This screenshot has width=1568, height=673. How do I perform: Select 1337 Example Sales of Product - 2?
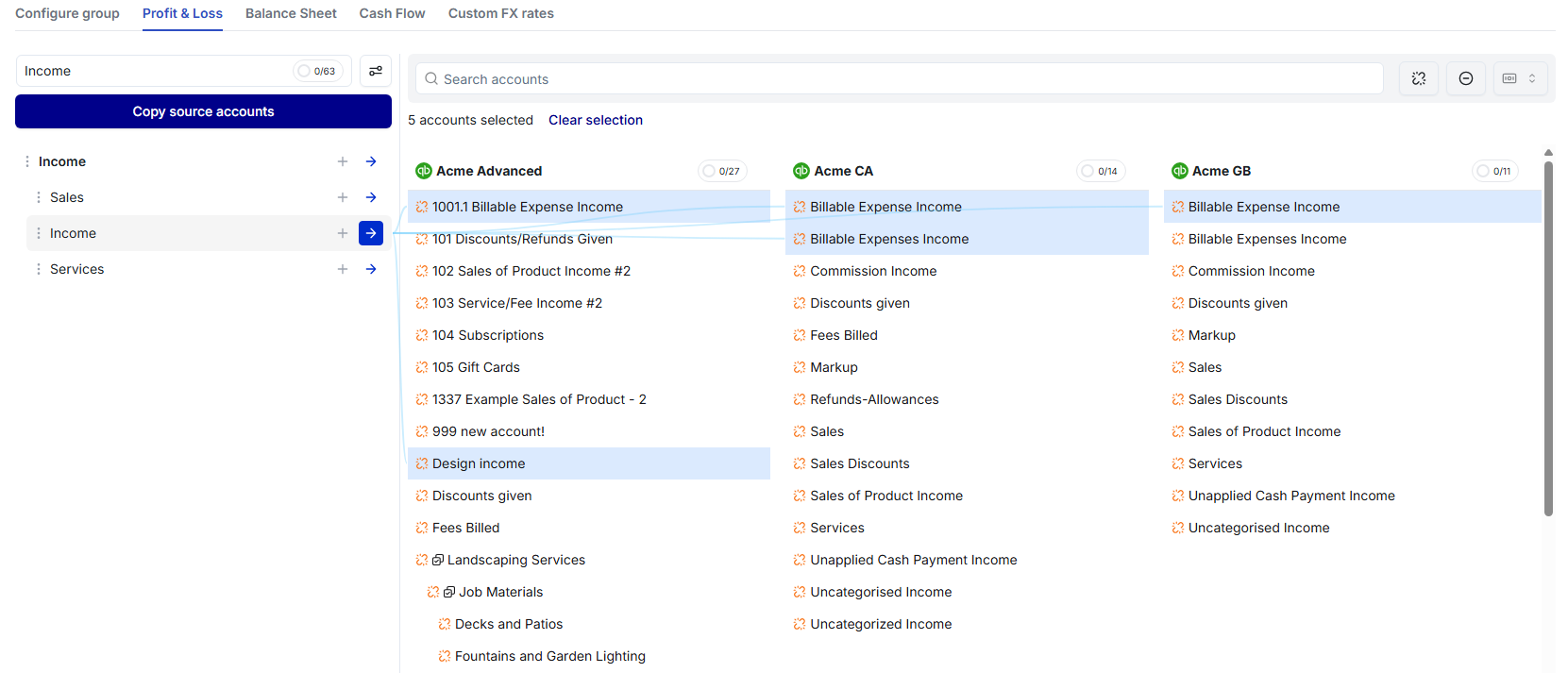point(589,399)
